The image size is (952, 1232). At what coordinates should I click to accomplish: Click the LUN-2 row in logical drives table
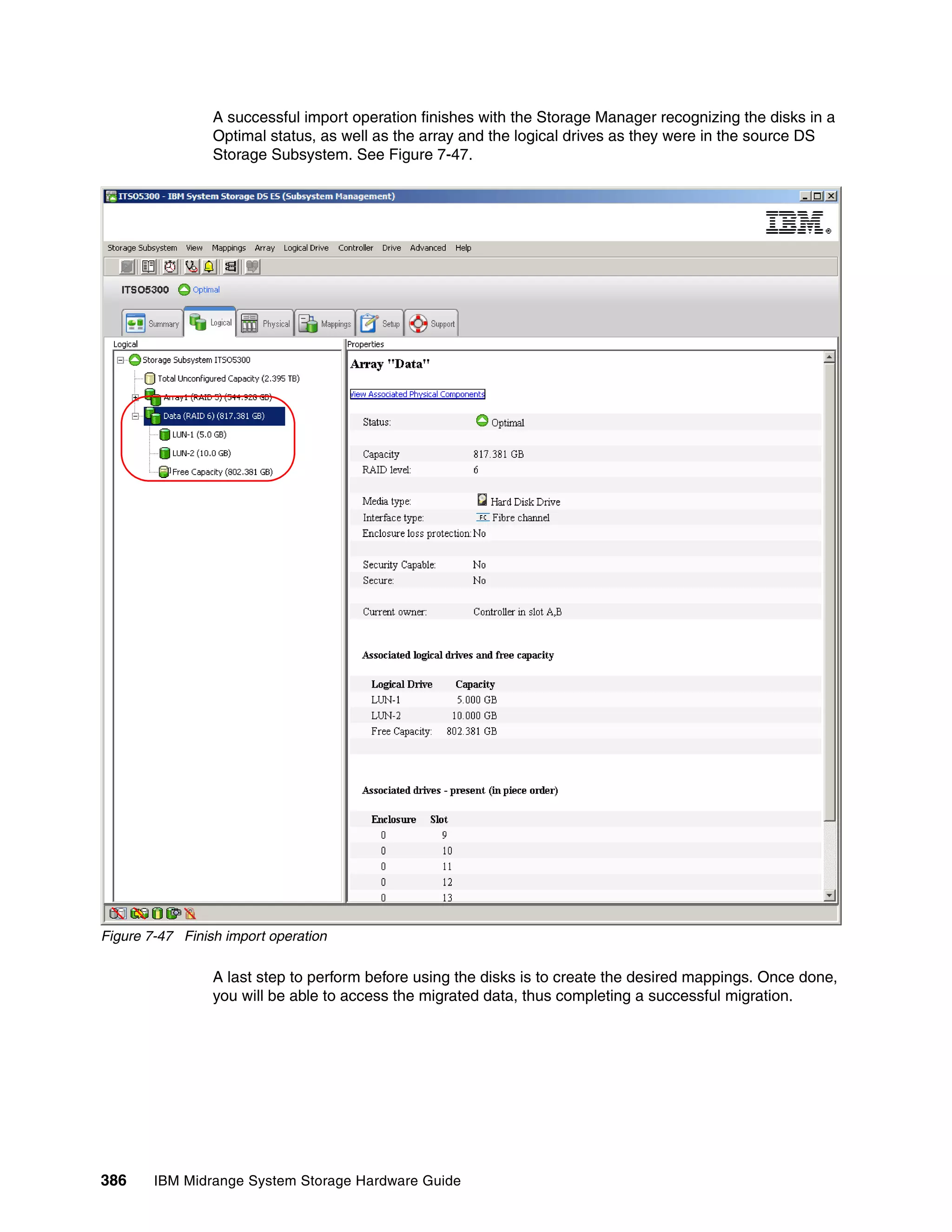[x=585, y=715]
